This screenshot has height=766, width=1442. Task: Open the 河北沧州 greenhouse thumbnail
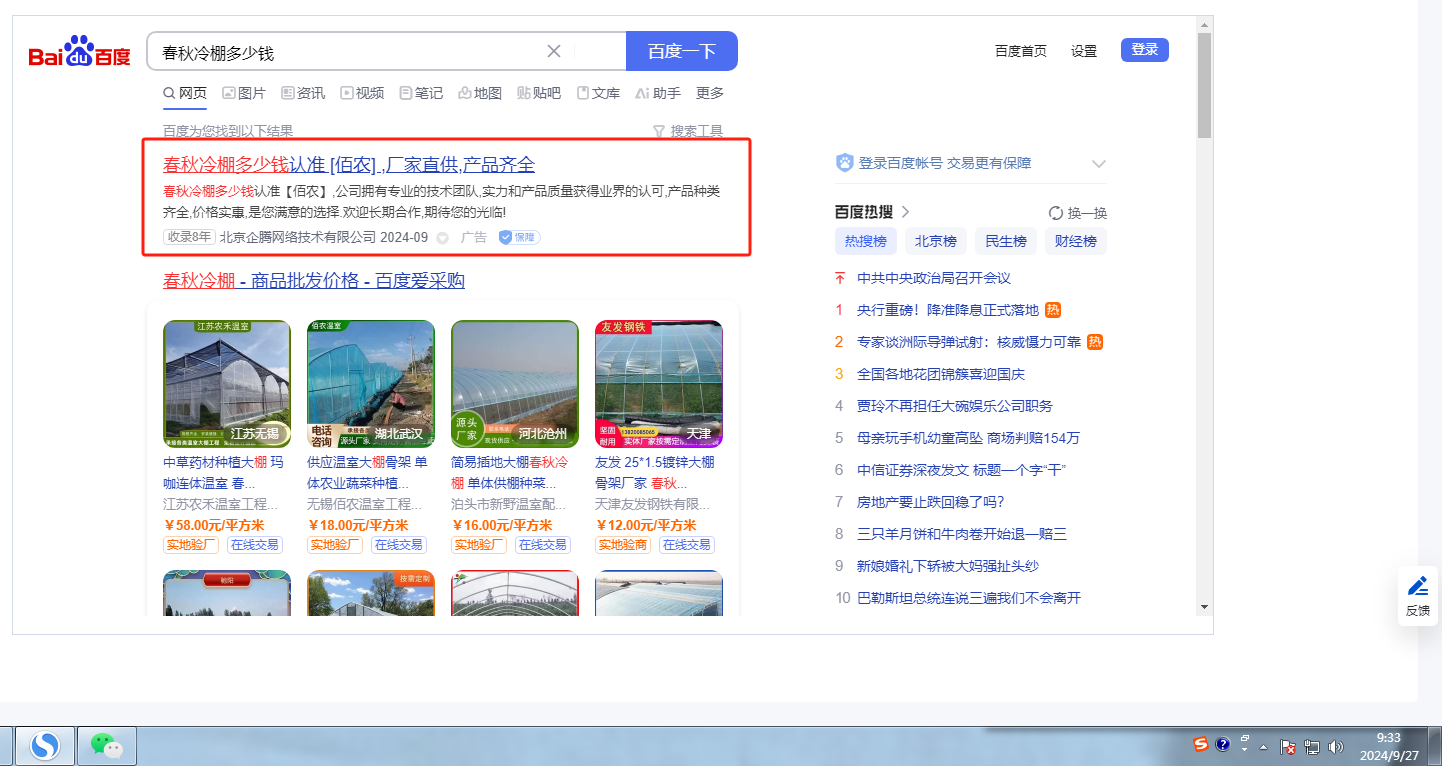pos(515,383)
